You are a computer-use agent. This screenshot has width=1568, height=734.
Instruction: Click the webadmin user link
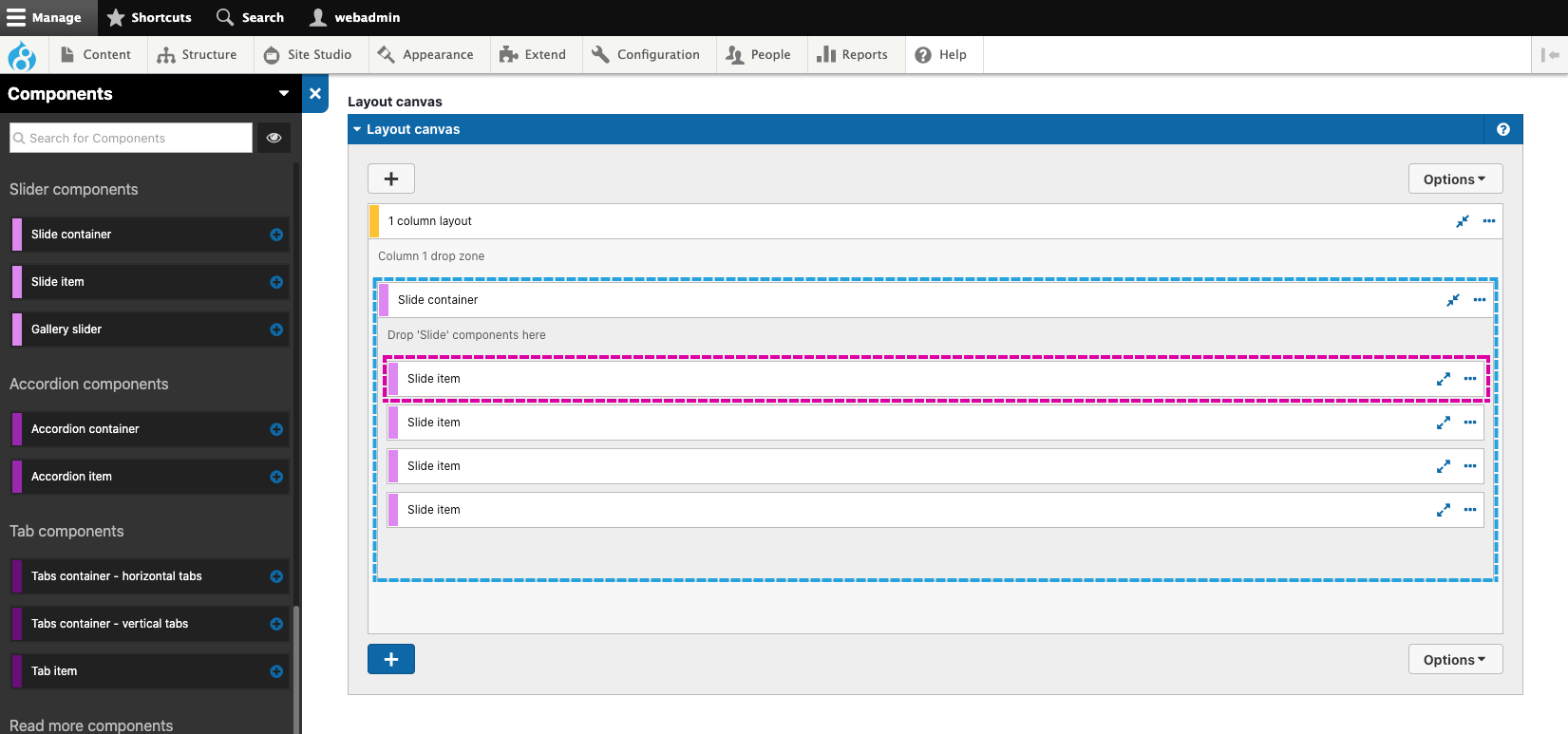coord(355,17)
